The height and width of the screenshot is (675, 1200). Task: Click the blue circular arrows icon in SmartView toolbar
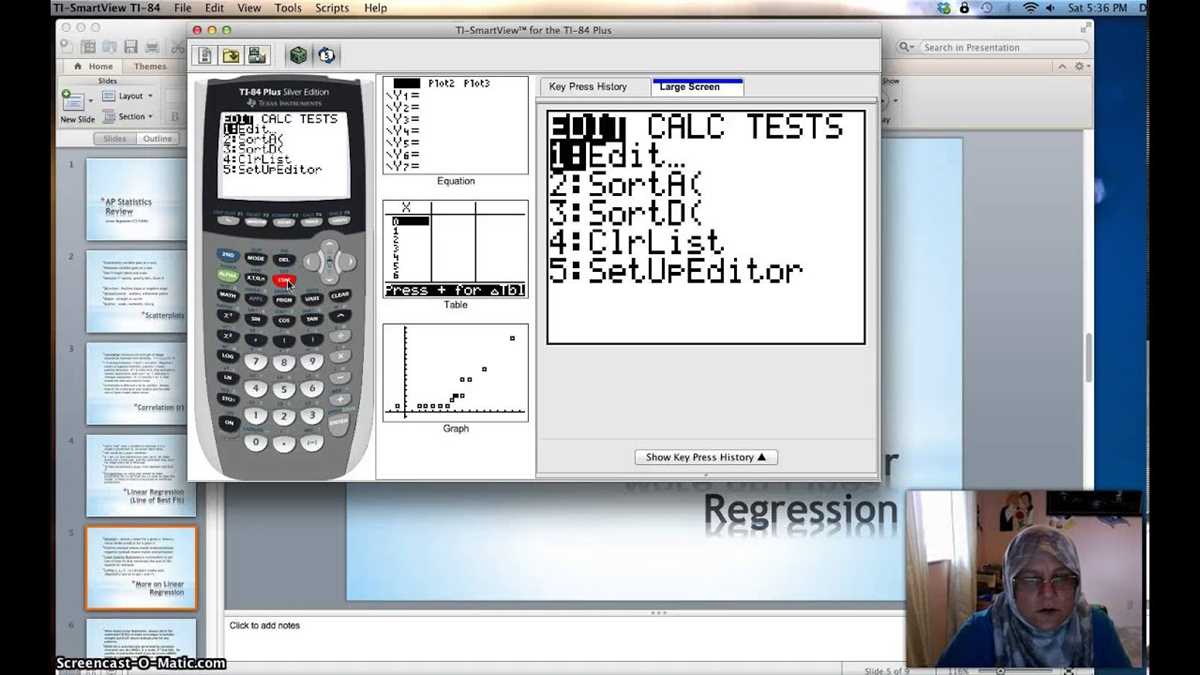pyautogui.click(x=326, y=55)
